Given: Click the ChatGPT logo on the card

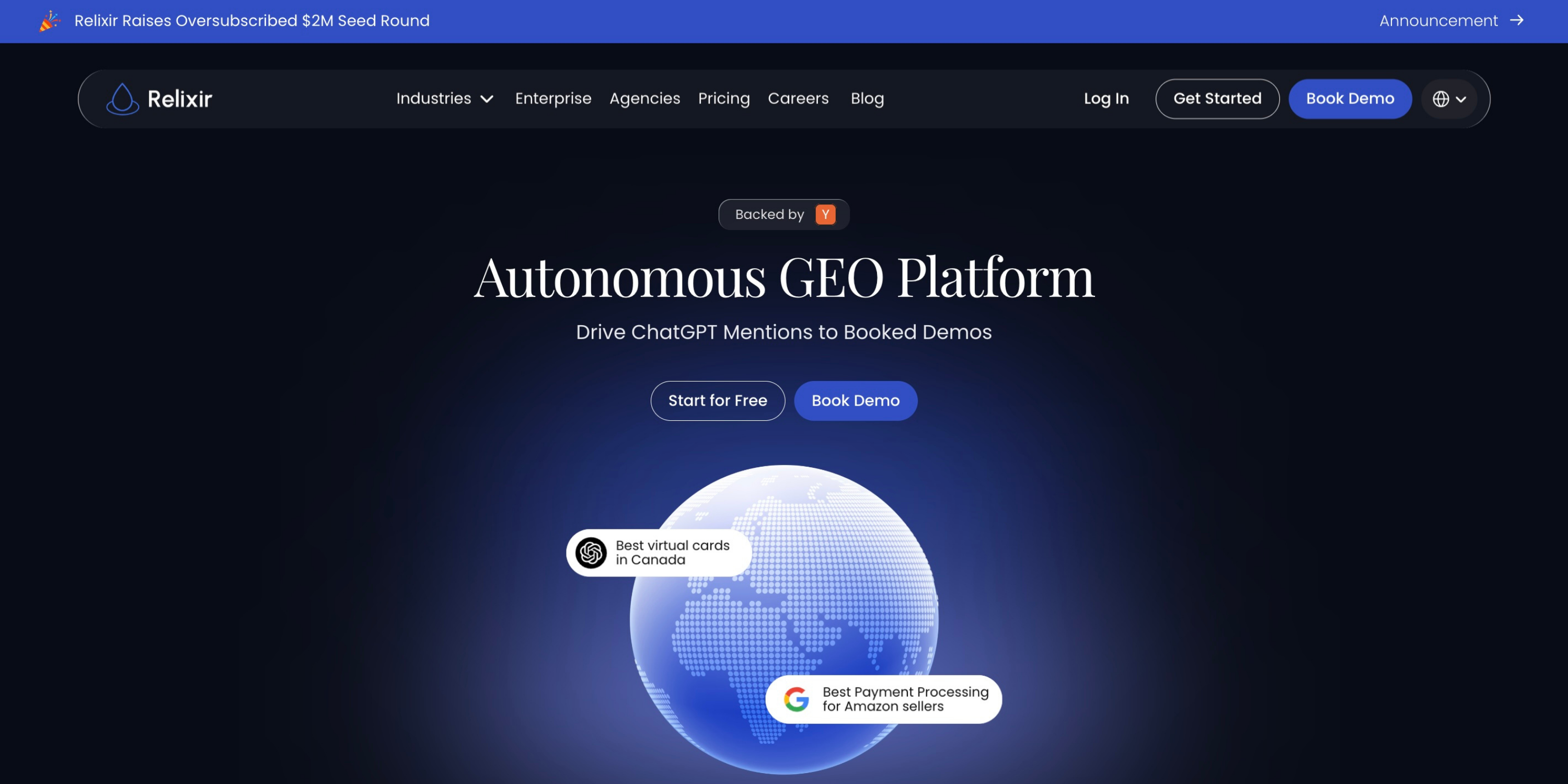Looking at the screenshot, I should click(591, 552).
